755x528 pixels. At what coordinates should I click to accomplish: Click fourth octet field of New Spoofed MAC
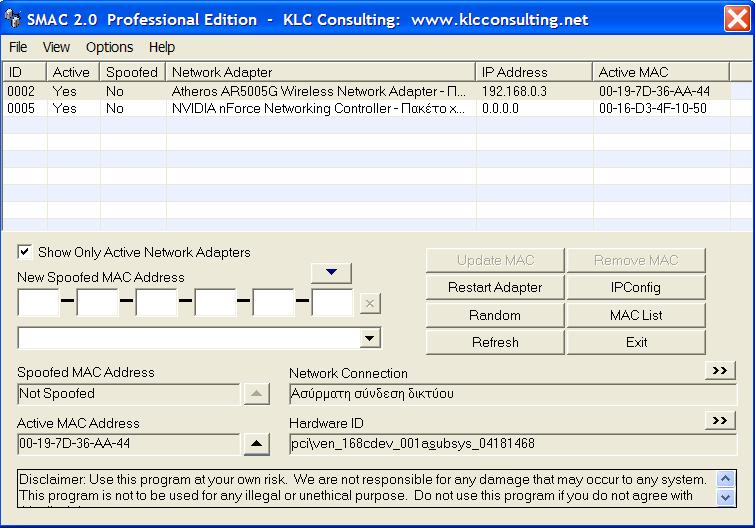(215, 302)
